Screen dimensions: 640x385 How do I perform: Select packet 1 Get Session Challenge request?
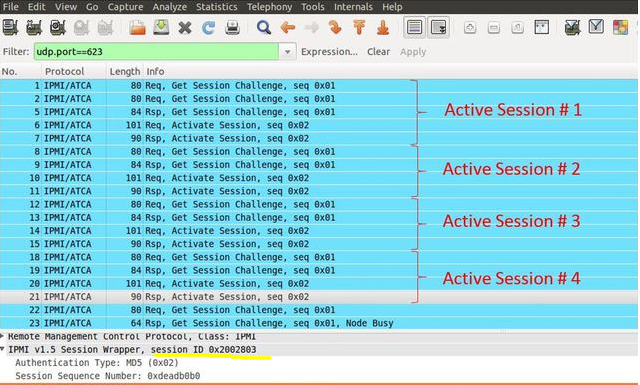pos(319,86)
